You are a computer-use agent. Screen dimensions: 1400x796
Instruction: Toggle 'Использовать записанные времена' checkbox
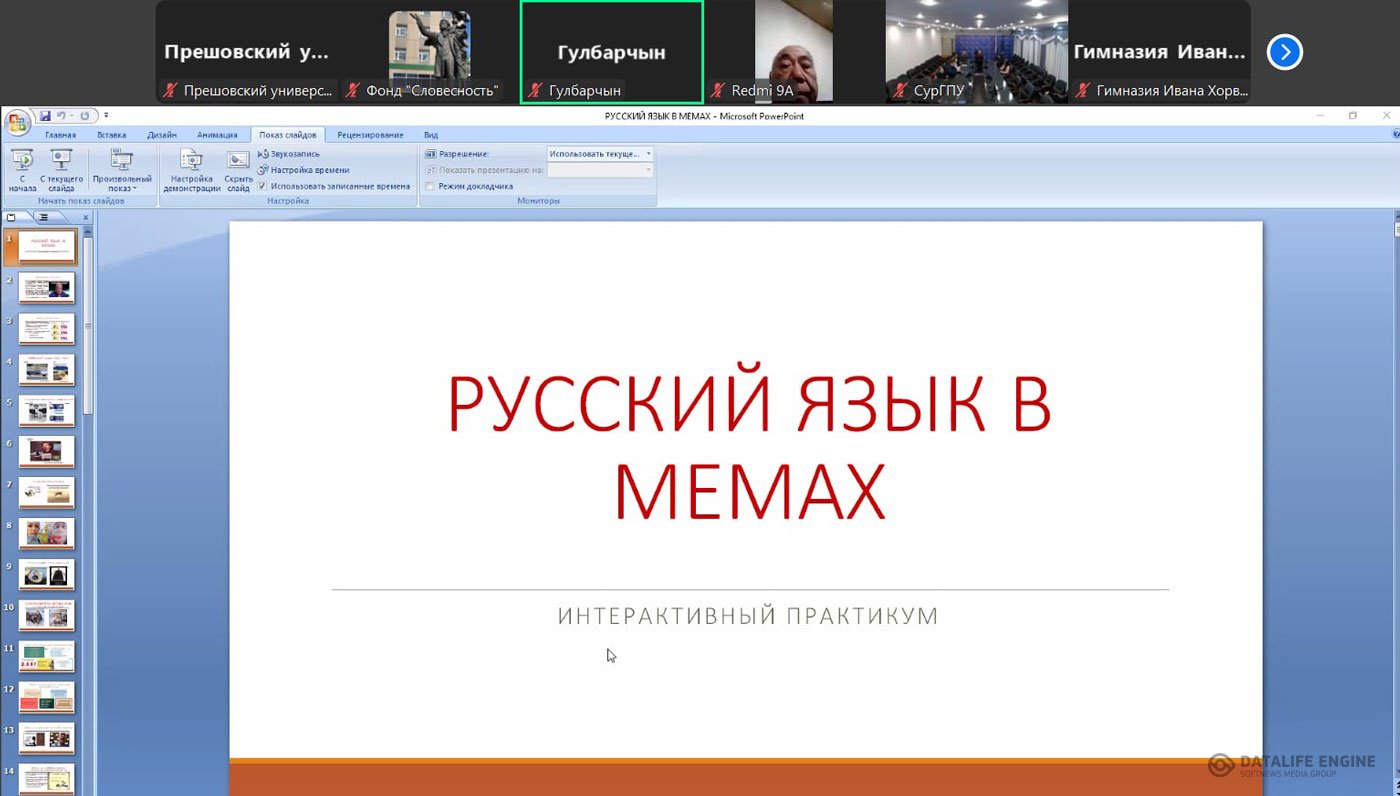coord(262,186)
